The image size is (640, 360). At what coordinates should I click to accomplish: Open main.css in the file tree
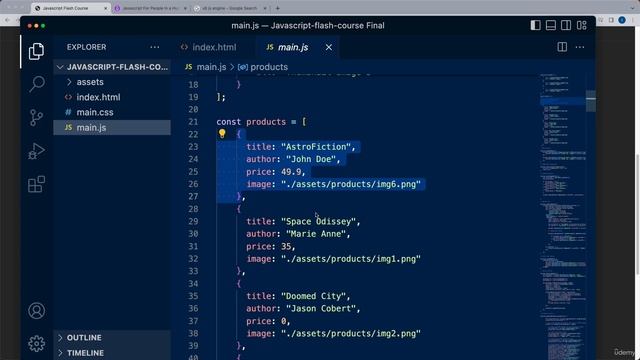(112, 112)
